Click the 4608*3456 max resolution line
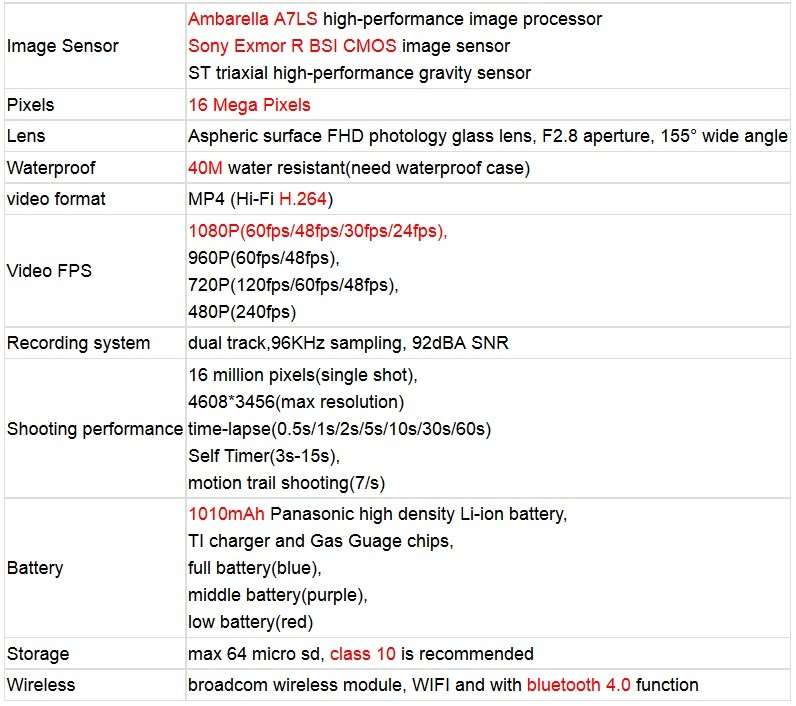The height and width of the screenshot is (706, 796). (x=296, y=401)
